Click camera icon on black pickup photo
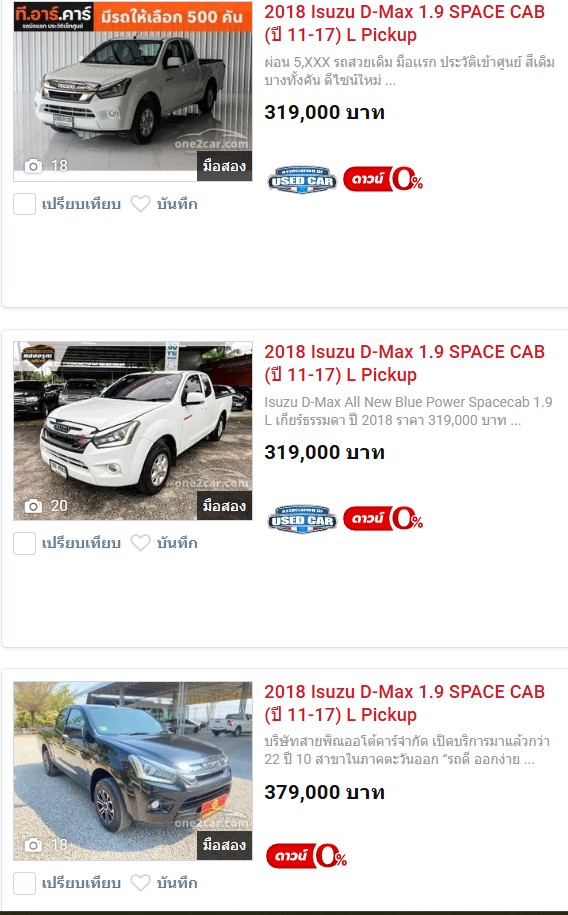The image size is (568, 915). pos(33,845)
